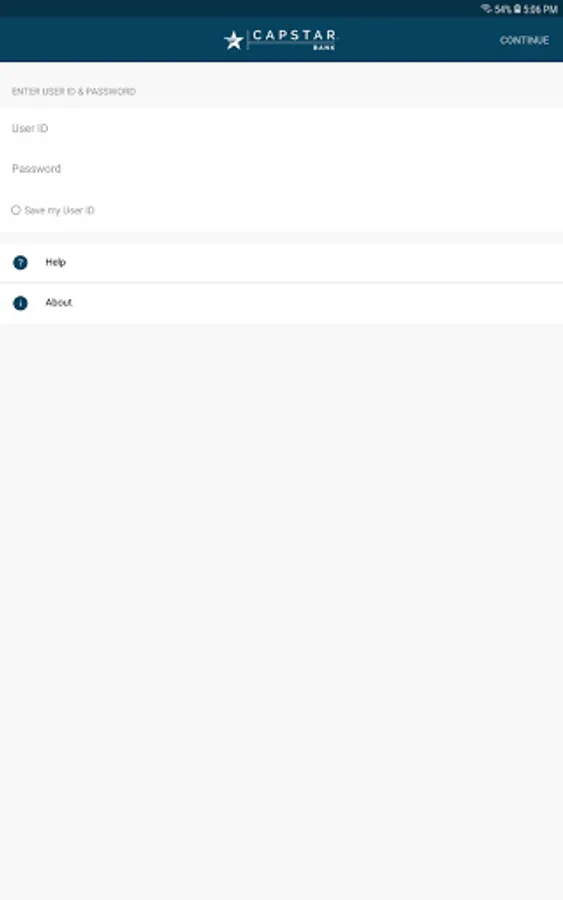563x900 pixels.
Task: Click the Help question mark icon
Action: pos(20,263)
